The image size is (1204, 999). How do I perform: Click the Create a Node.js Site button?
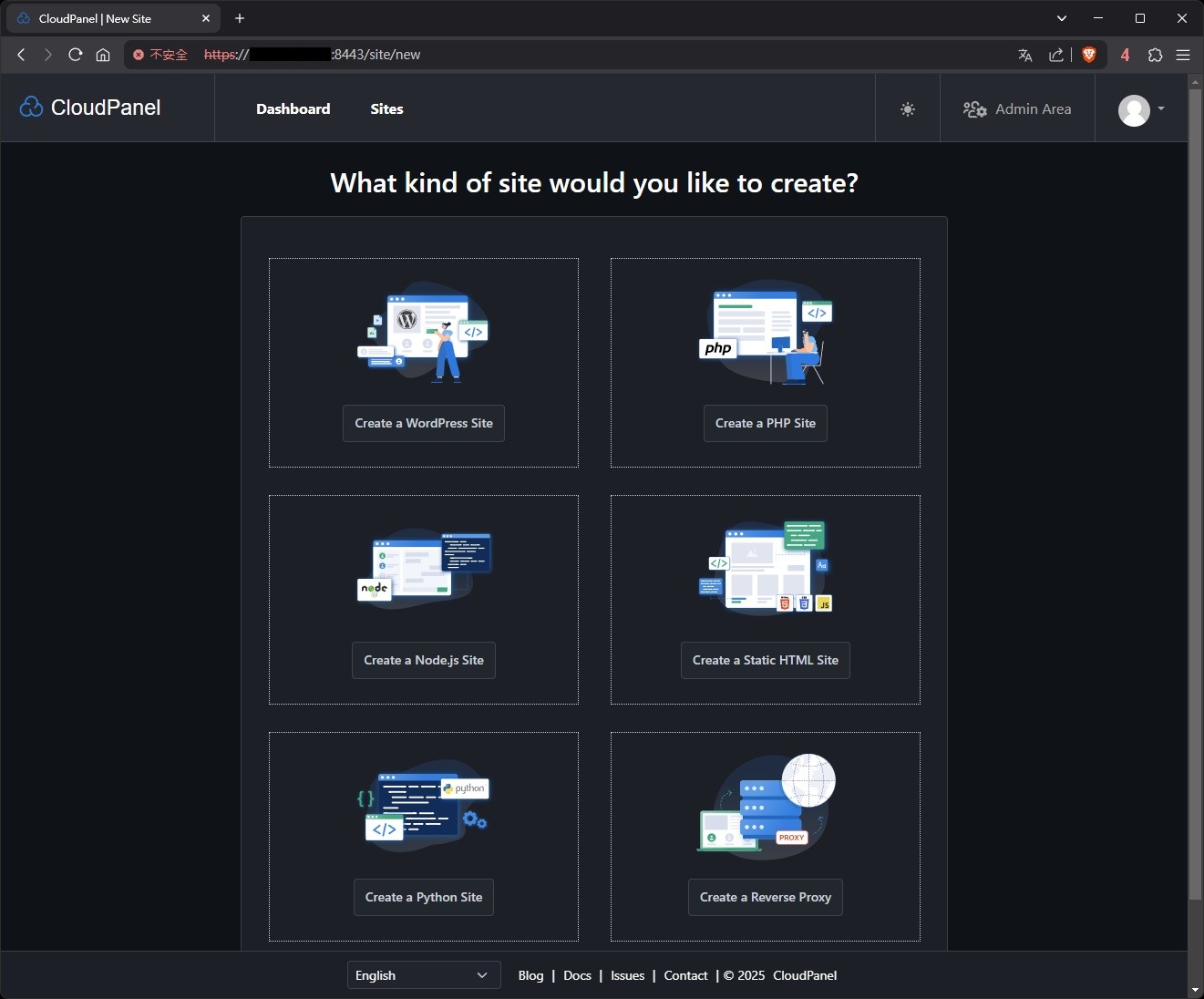click(424, 660)
